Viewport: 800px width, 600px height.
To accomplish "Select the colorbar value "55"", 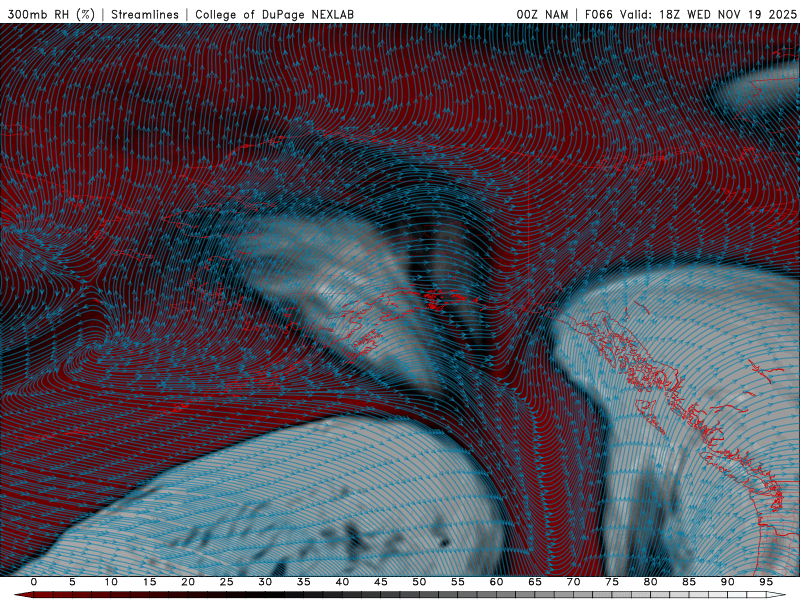I will [458, 582].
